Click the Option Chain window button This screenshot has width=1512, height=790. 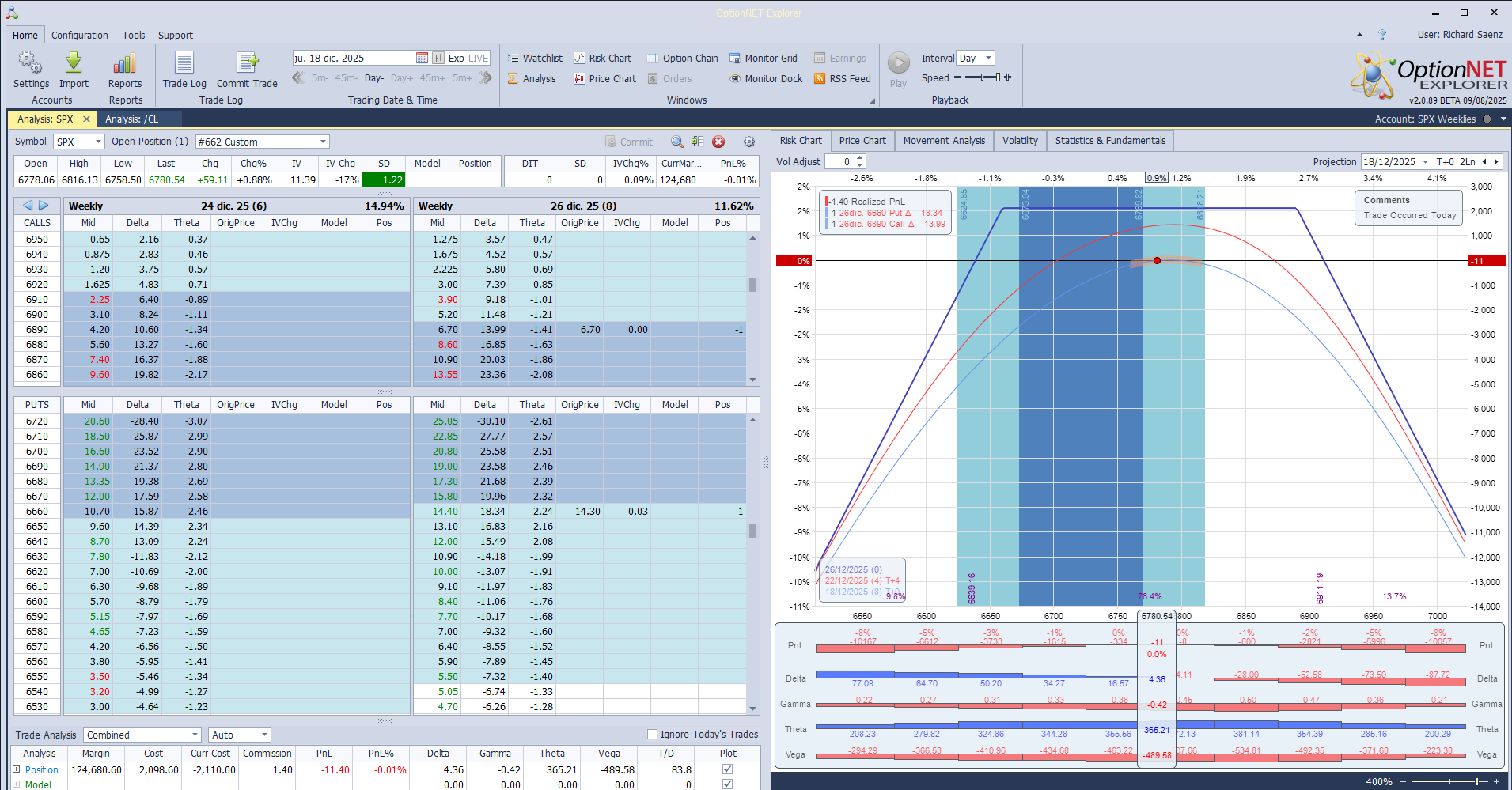[682, 59]
